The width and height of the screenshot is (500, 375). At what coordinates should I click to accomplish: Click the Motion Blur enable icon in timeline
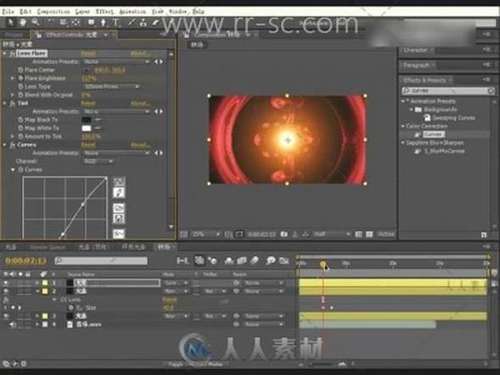[254, 260]
